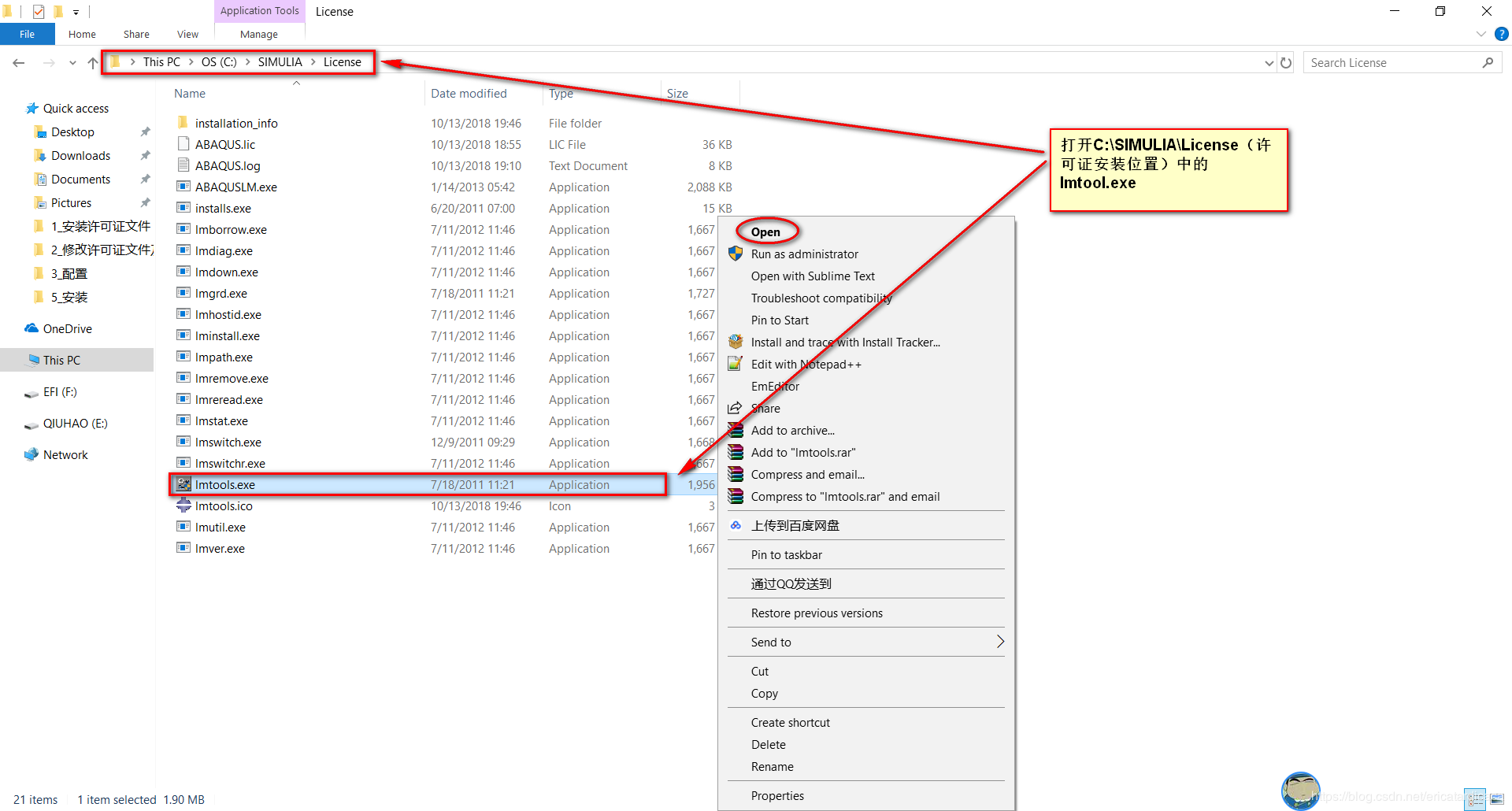Click the lmtools.ico icon file
The width and height of the screenshot is (1512, 811).
pyautogui.click(x=183, y=505)
